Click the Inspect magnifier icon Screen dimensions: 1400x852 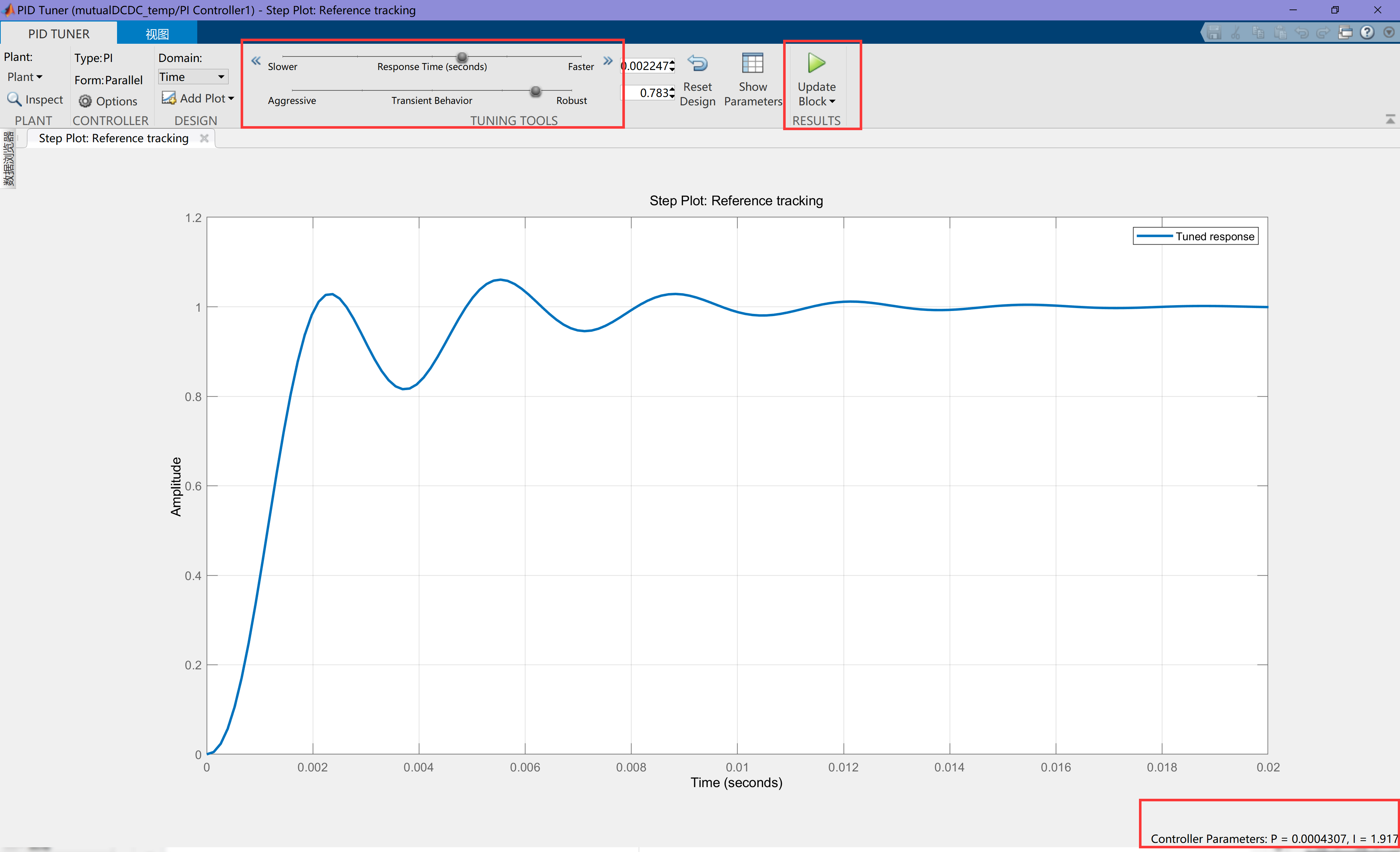pyautogui.click(x=13, y=100)
